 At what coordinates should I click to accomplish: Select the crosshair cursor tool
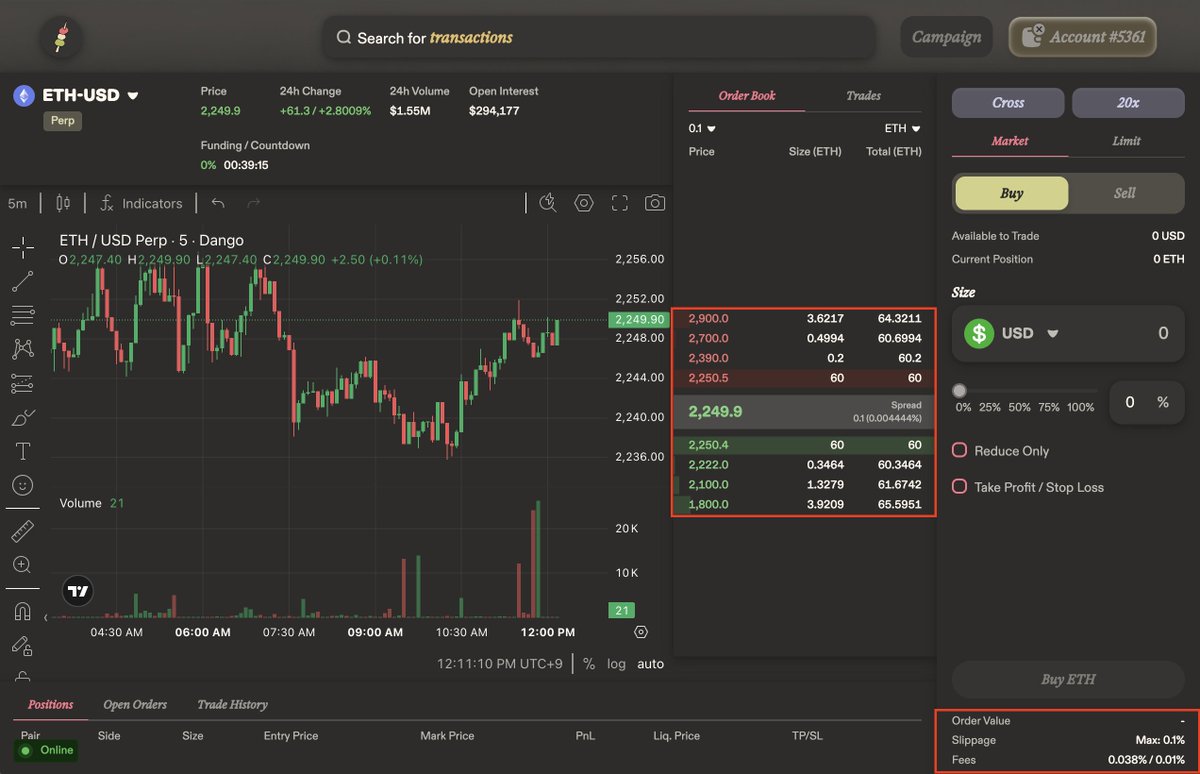(x=22, y=246)
